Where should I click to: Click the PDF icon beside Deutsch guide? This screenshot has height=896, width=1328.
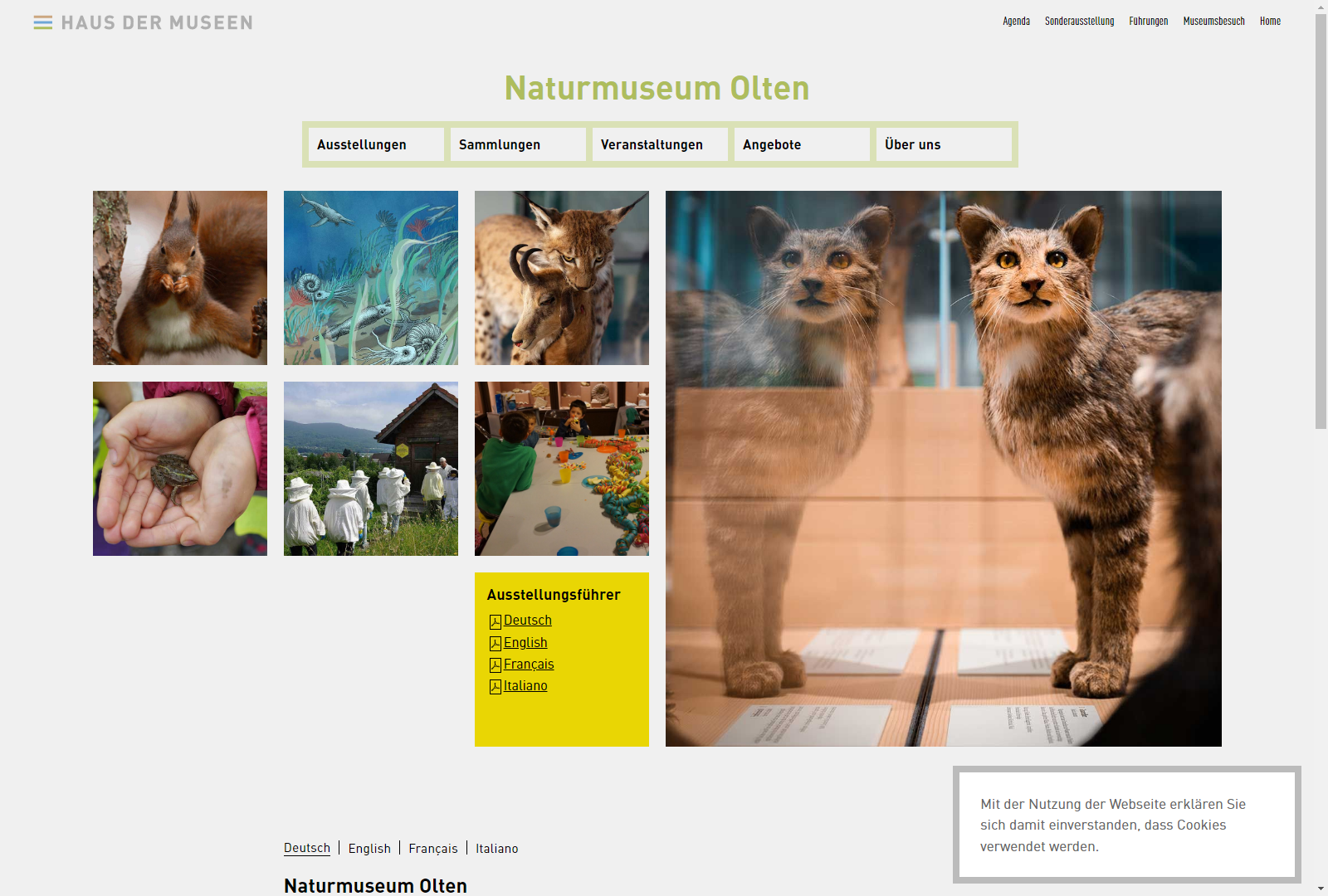(496, 621)
